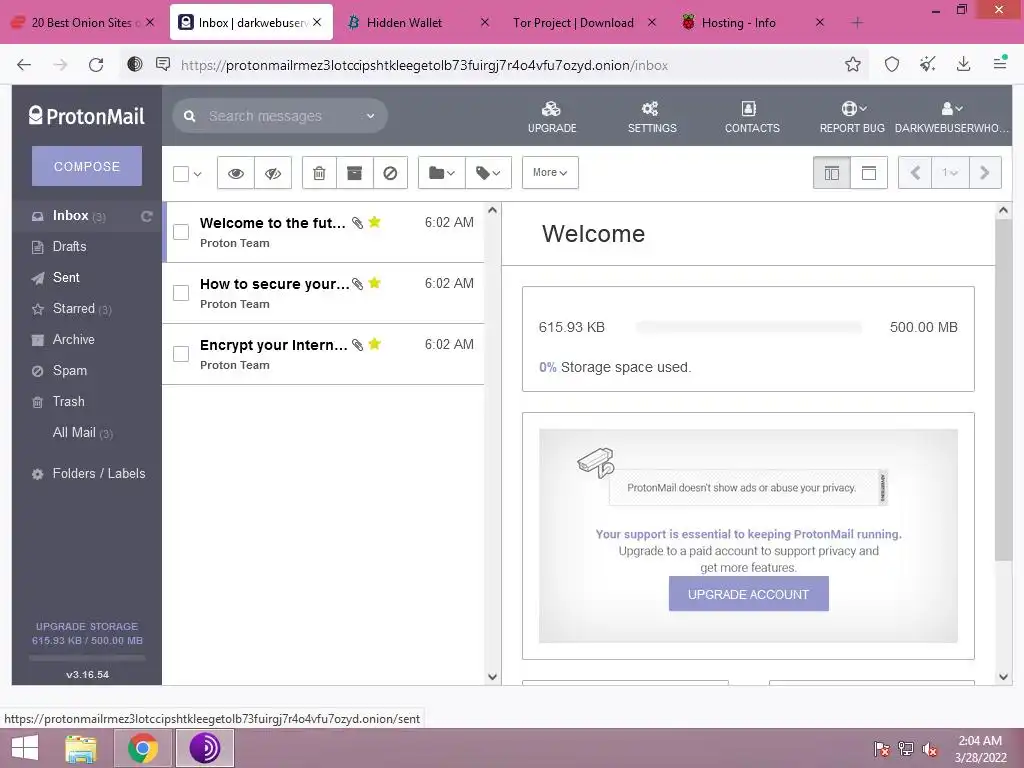Toggle the select-all messages checkbox
1024x768 pixels.
[181, 174]
